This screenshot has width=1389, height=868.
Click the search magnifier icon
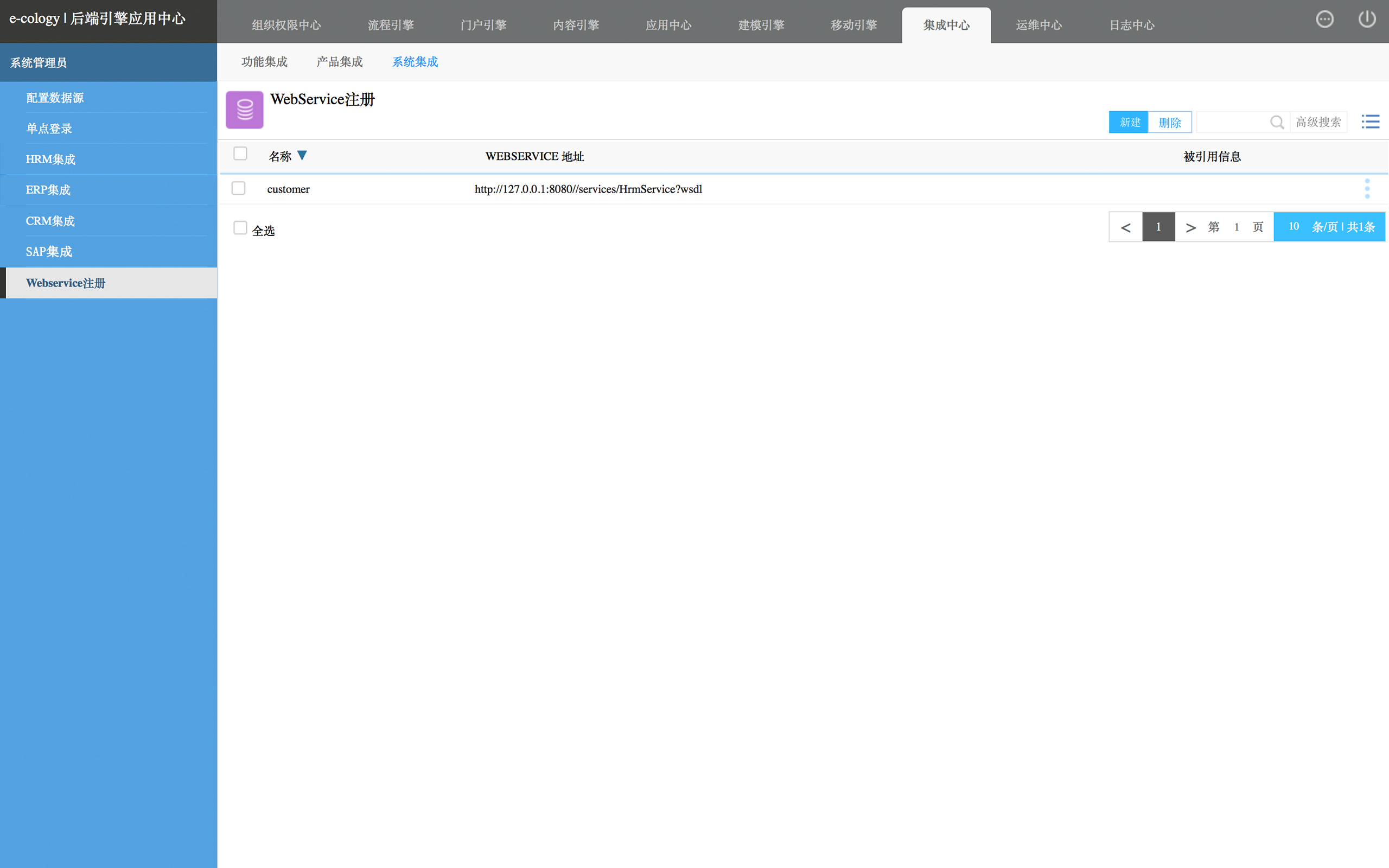click(1277, 122)
